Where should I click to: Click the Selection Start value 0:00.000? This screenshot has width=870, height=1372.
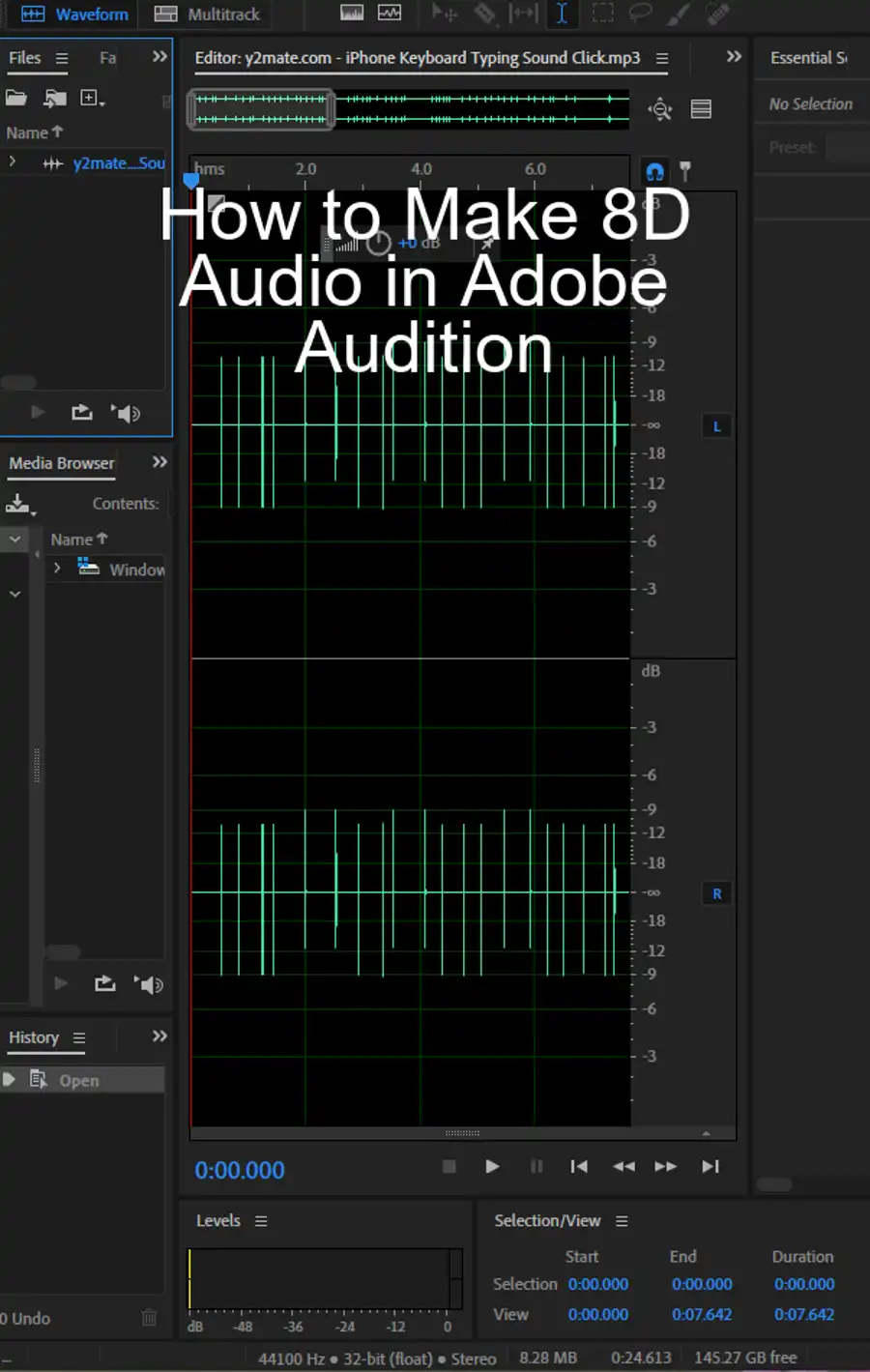(x=598, y=1284)
